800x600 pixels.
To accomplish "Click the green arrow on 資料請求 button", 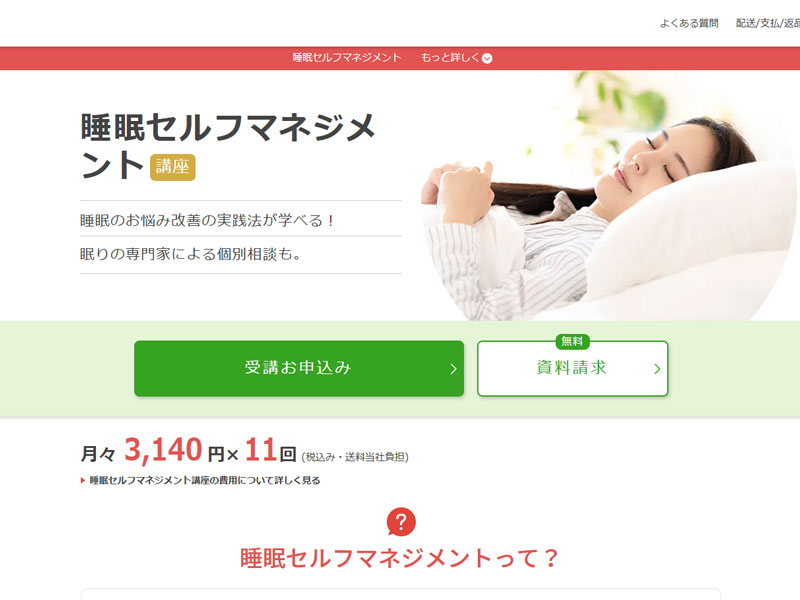I will point(657,369).
